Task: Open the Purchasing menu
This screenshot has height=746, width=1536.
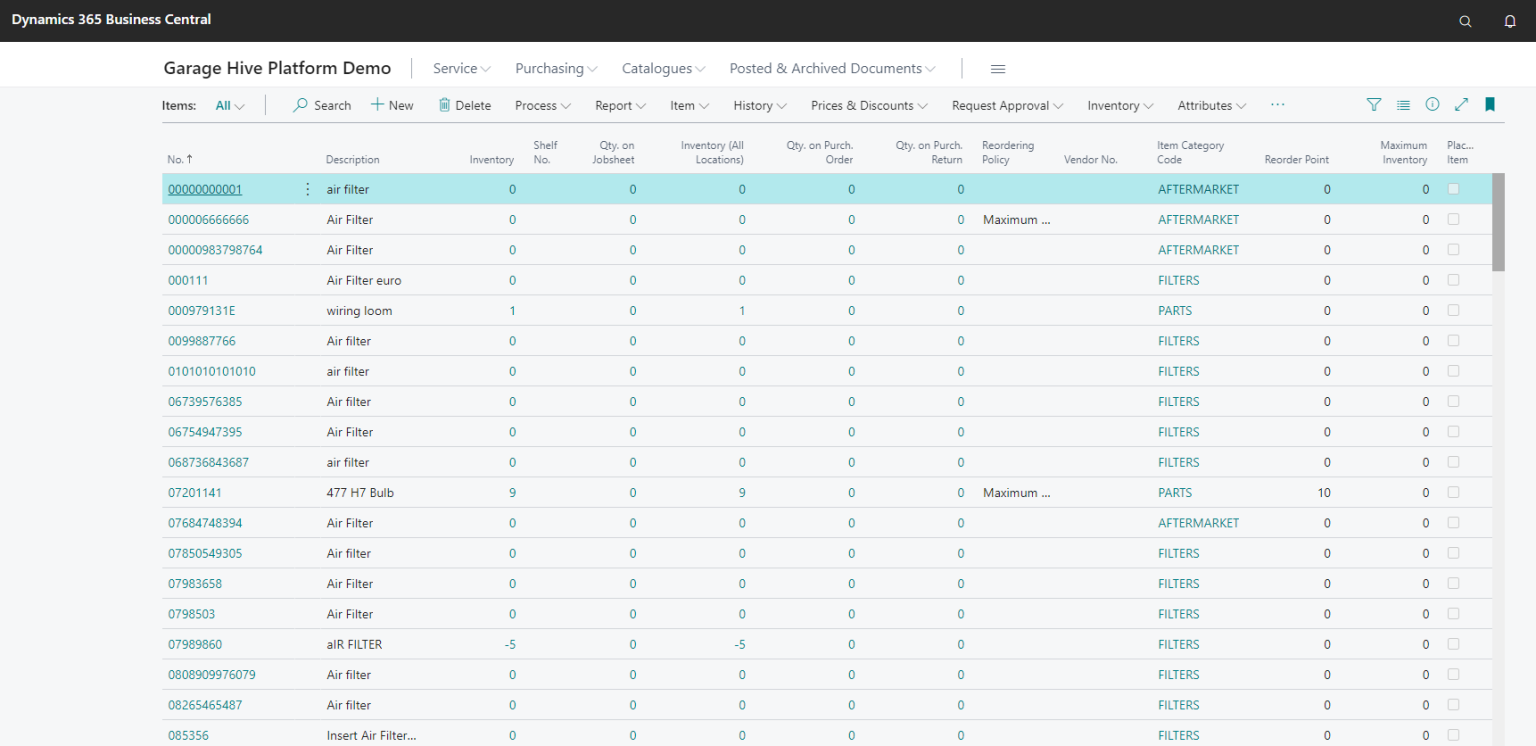Action: (x=556, y=69)
